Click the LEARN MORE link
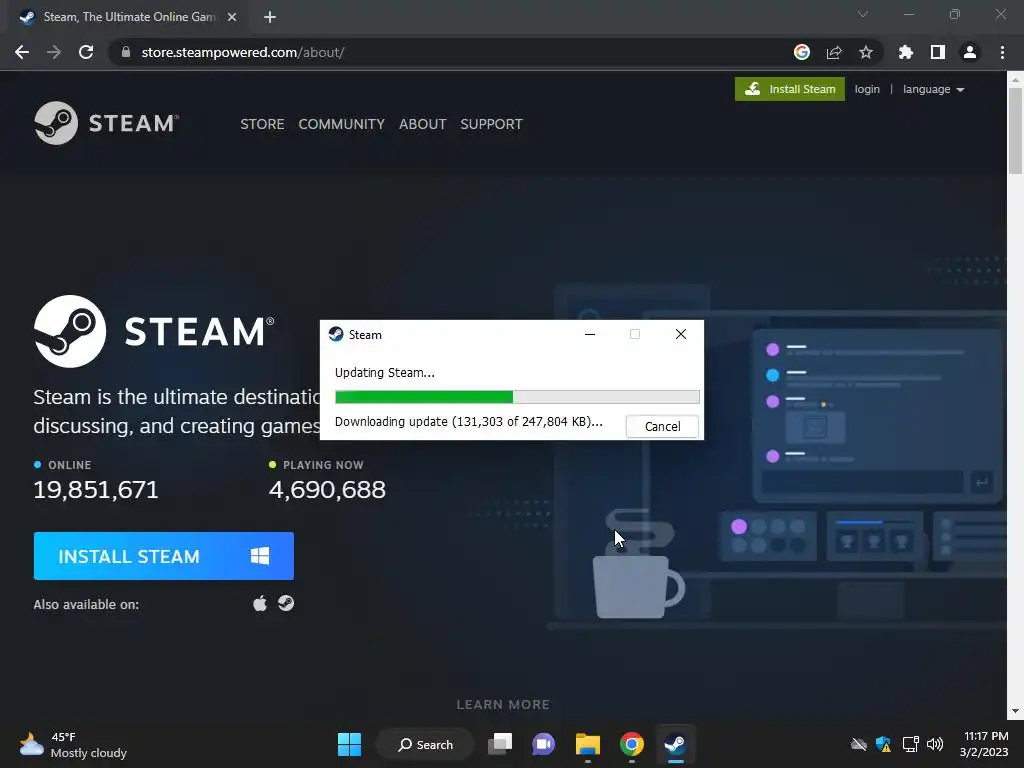The image size is (1024, 768). [x=503, y=705]
